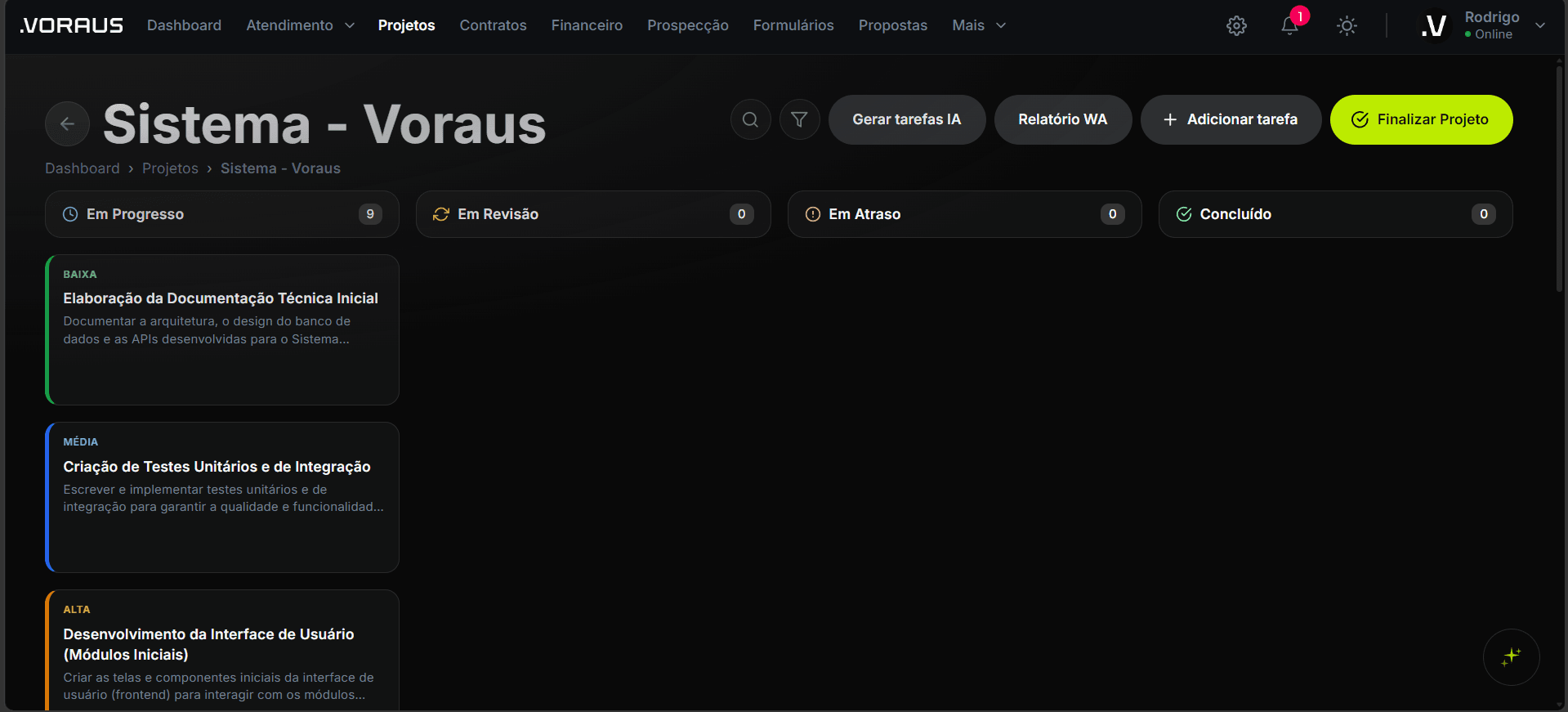This screenshot has height=712, width=1568.
Task: Open the Contratos nav item
Action: [x=493, y=25]
